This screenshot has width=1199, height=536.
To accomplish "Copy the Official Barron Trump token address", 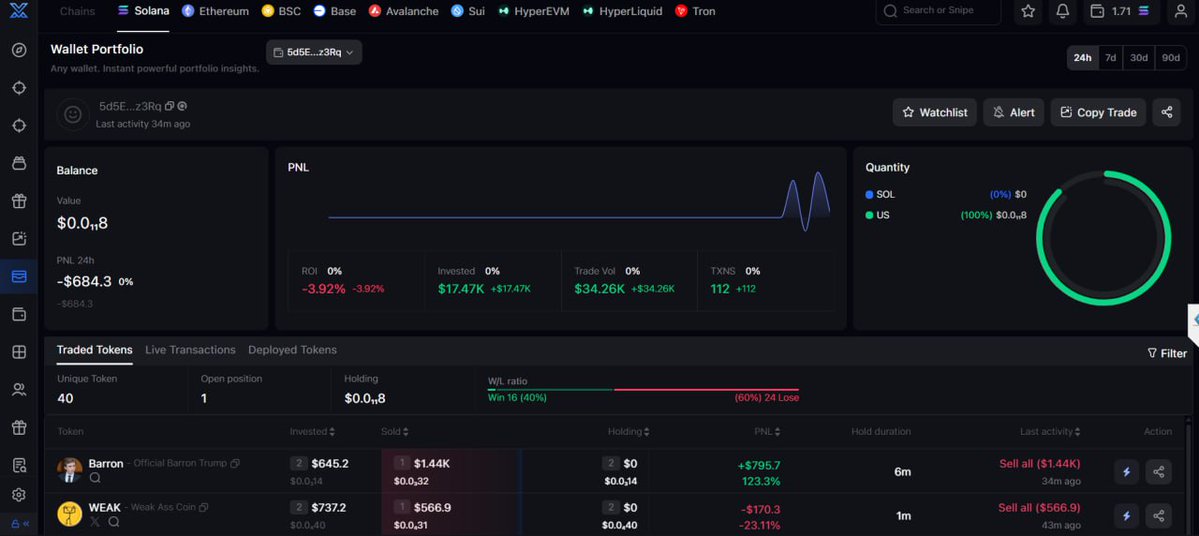I will [x=236, y=463].
